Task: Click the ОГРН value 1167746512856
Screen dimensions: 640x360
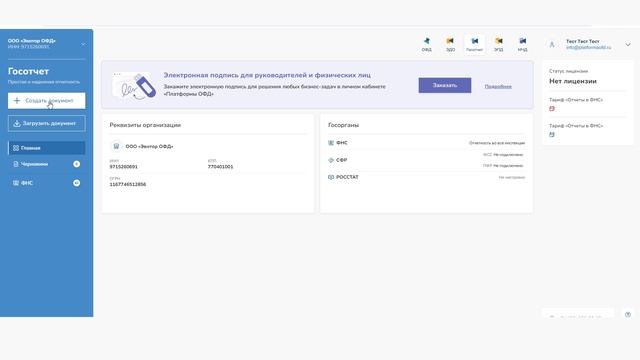Action: pyautogui.click(x=128, y=184)
